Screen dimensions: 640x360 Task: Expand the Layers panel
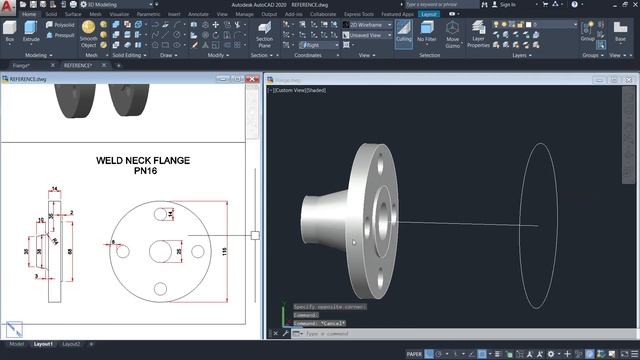pos(521,55)
